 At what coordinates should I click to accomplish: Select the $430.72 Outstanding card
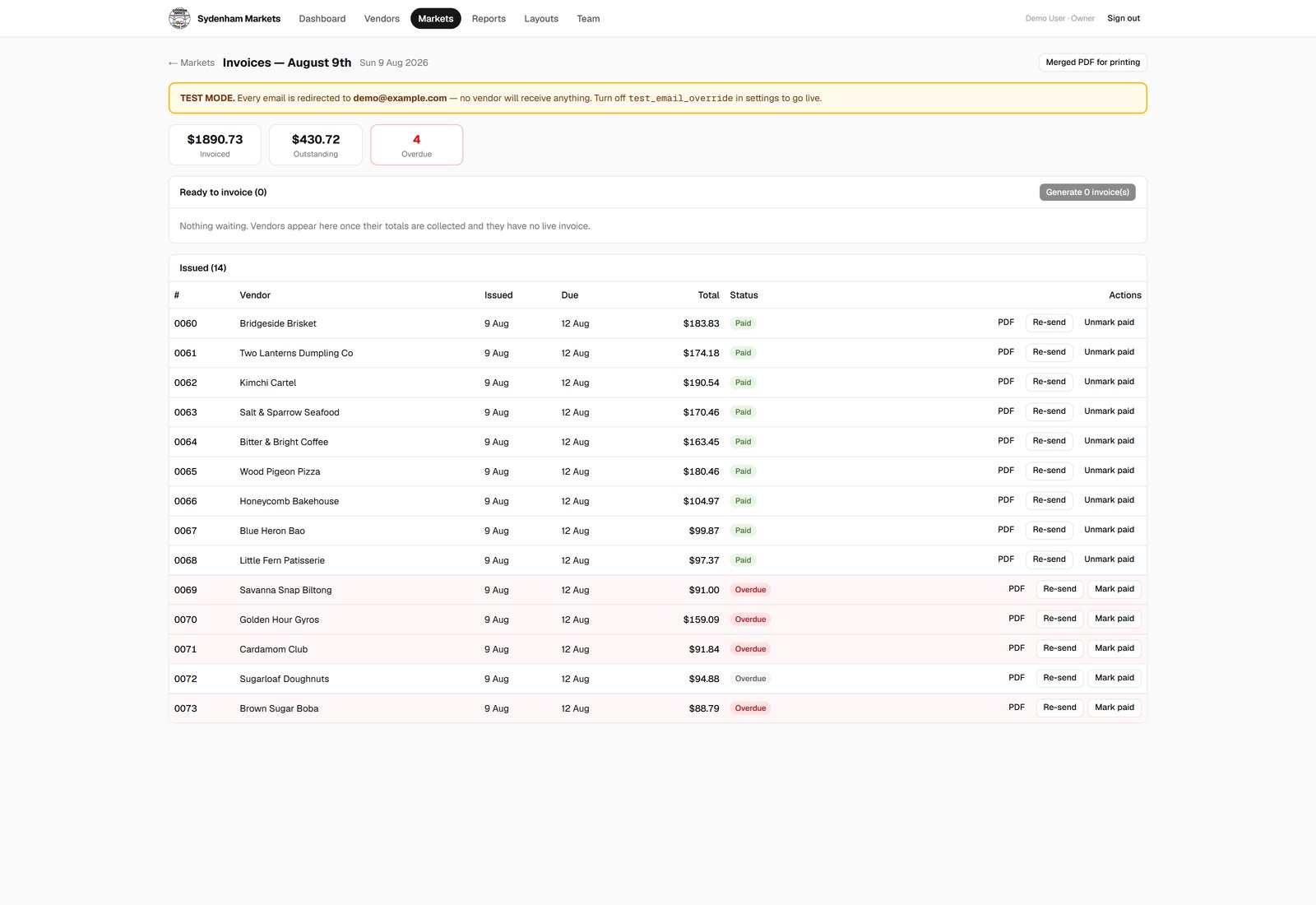click(x=316, y=145)
